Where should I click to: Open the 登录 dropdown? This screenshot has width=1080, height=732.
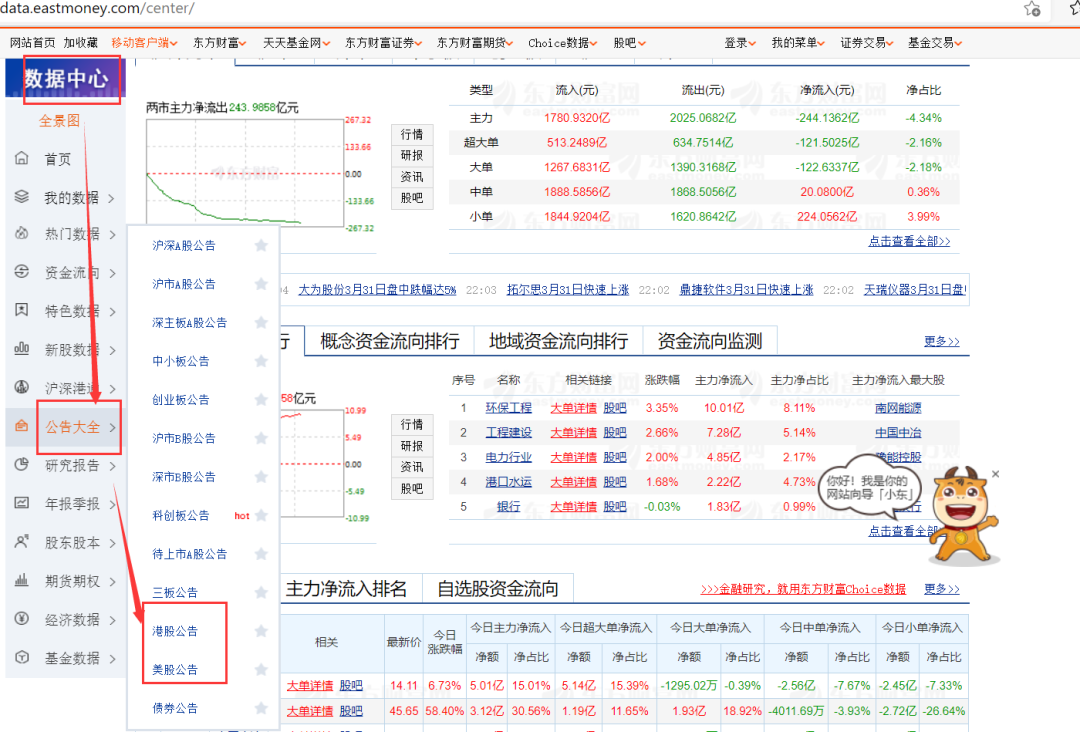[x=740, y=43]
